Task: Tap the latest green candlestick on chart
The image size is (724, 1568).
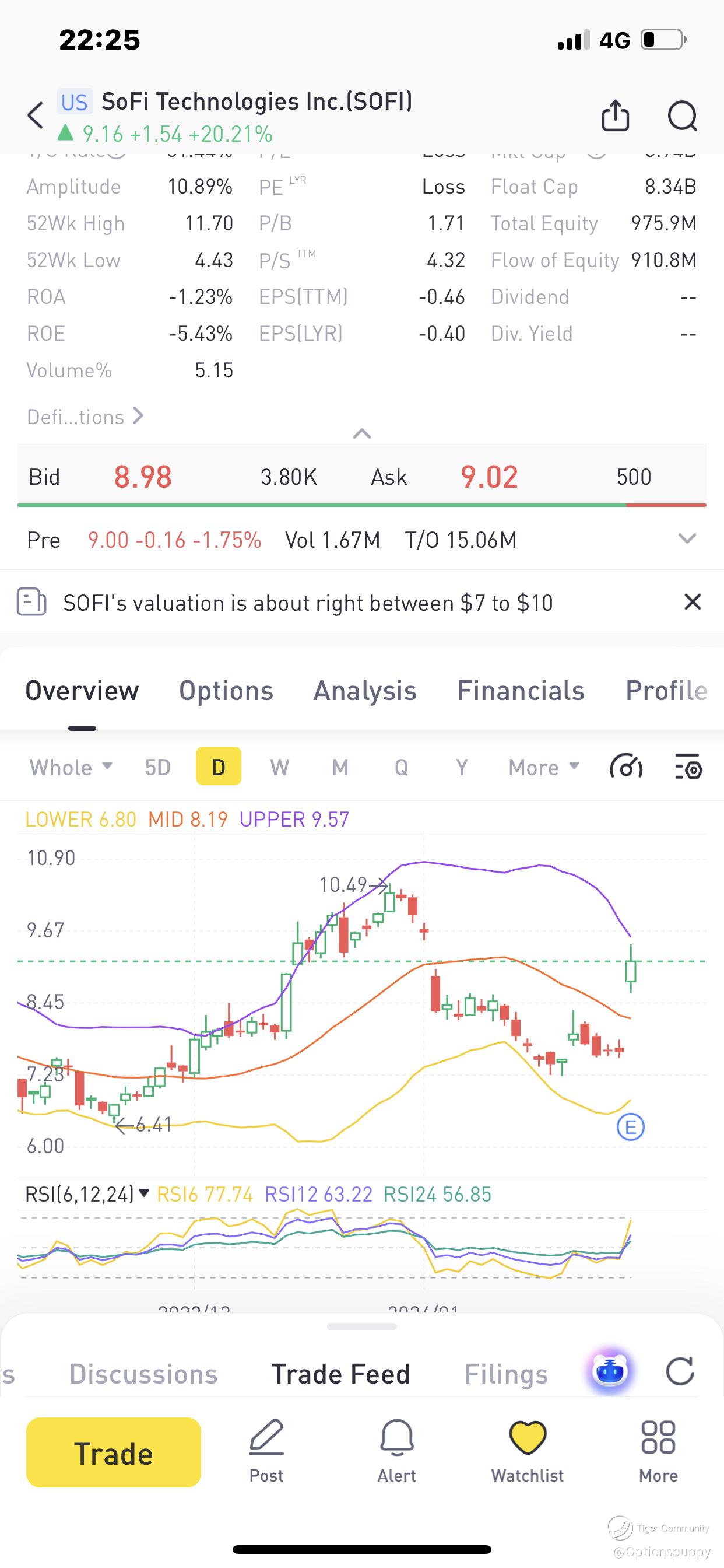Action: point(631,970)
